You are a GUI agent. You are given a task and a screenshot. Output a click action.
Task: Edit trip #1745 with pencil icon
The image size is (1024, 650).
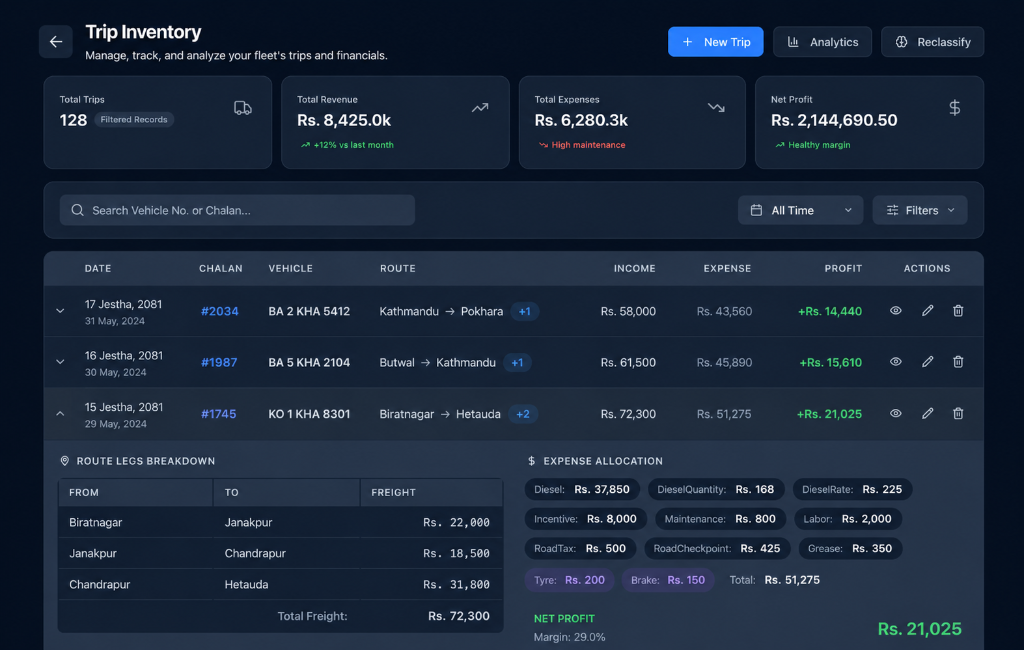(x=927, y=414)
